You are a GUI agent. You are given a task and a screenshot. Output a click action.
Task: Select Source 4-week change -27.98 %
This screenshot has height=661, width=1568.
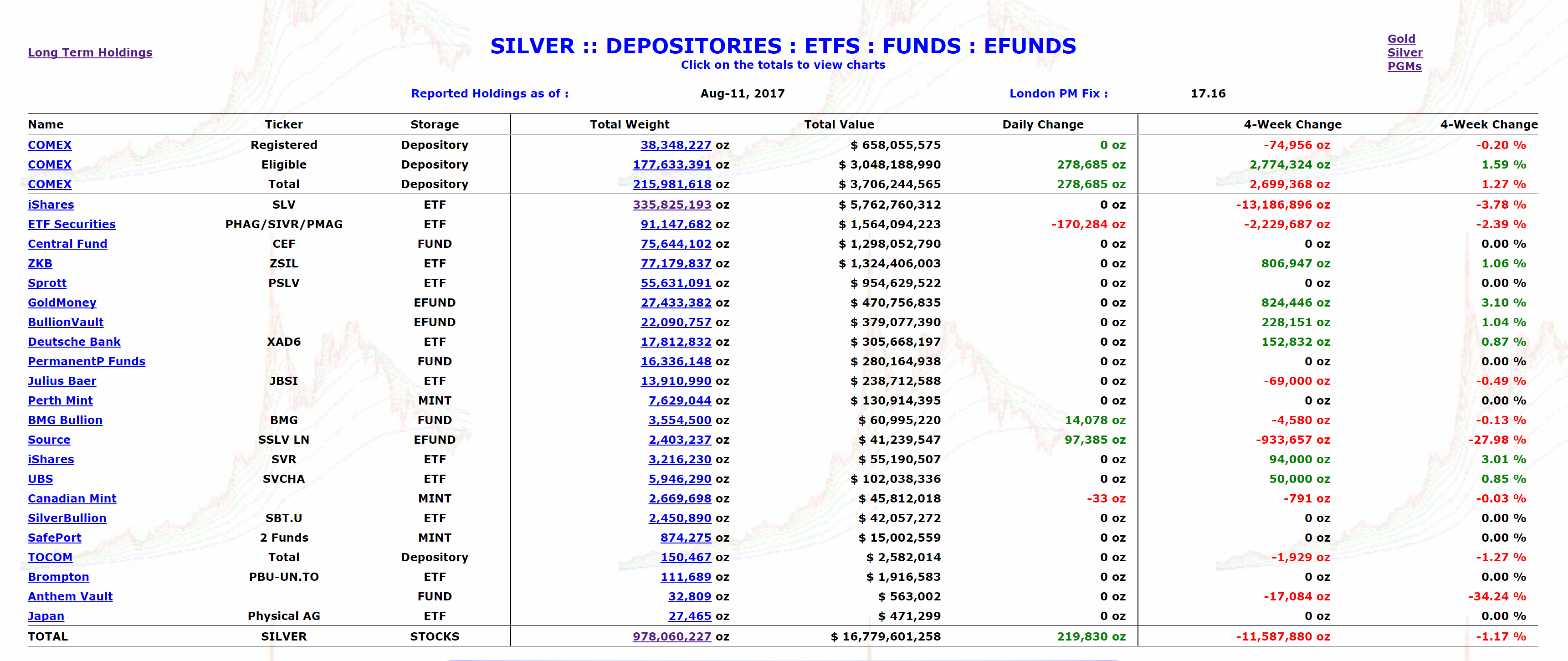pyautogui.click(x=1497, y=440)
